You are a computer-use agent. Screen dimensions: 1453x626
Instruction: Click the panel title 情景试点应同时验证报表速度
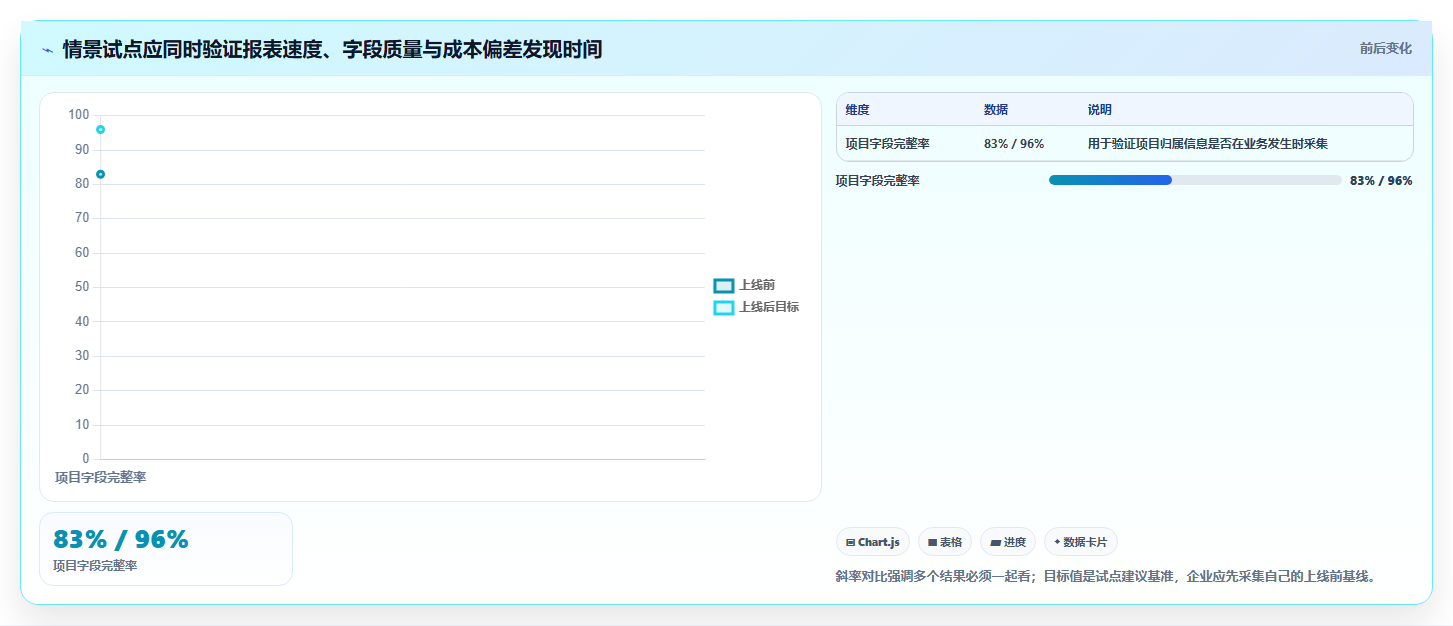pos(332,49)
